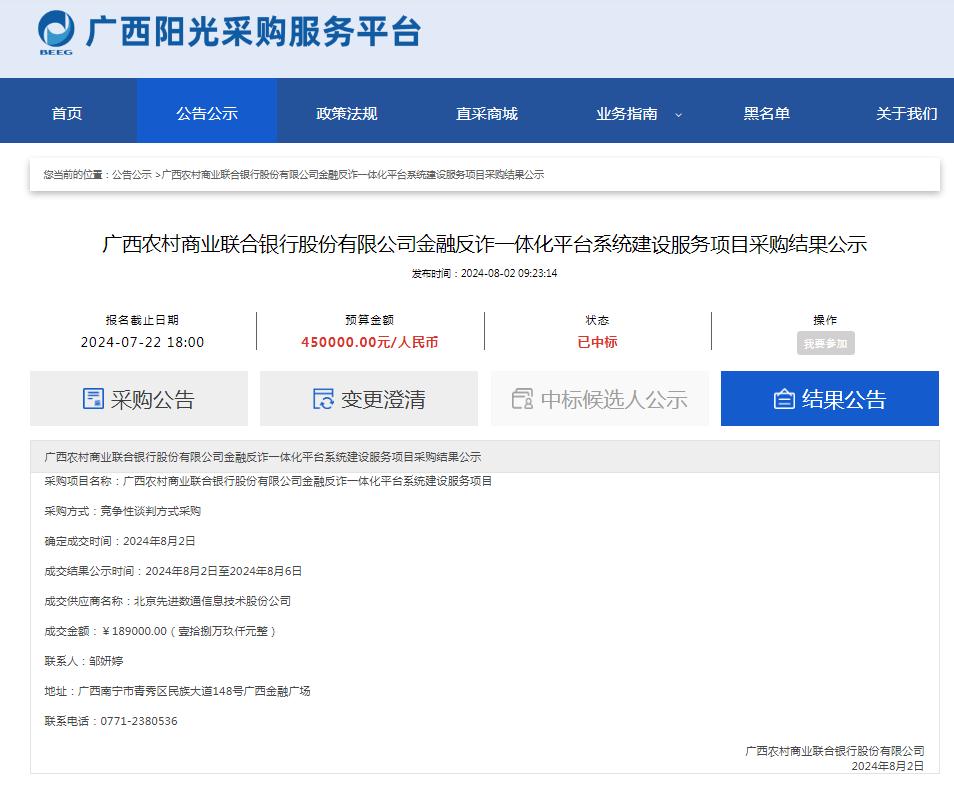
Task: Click the 报名截止日期 label
Action: pos(142,320)
